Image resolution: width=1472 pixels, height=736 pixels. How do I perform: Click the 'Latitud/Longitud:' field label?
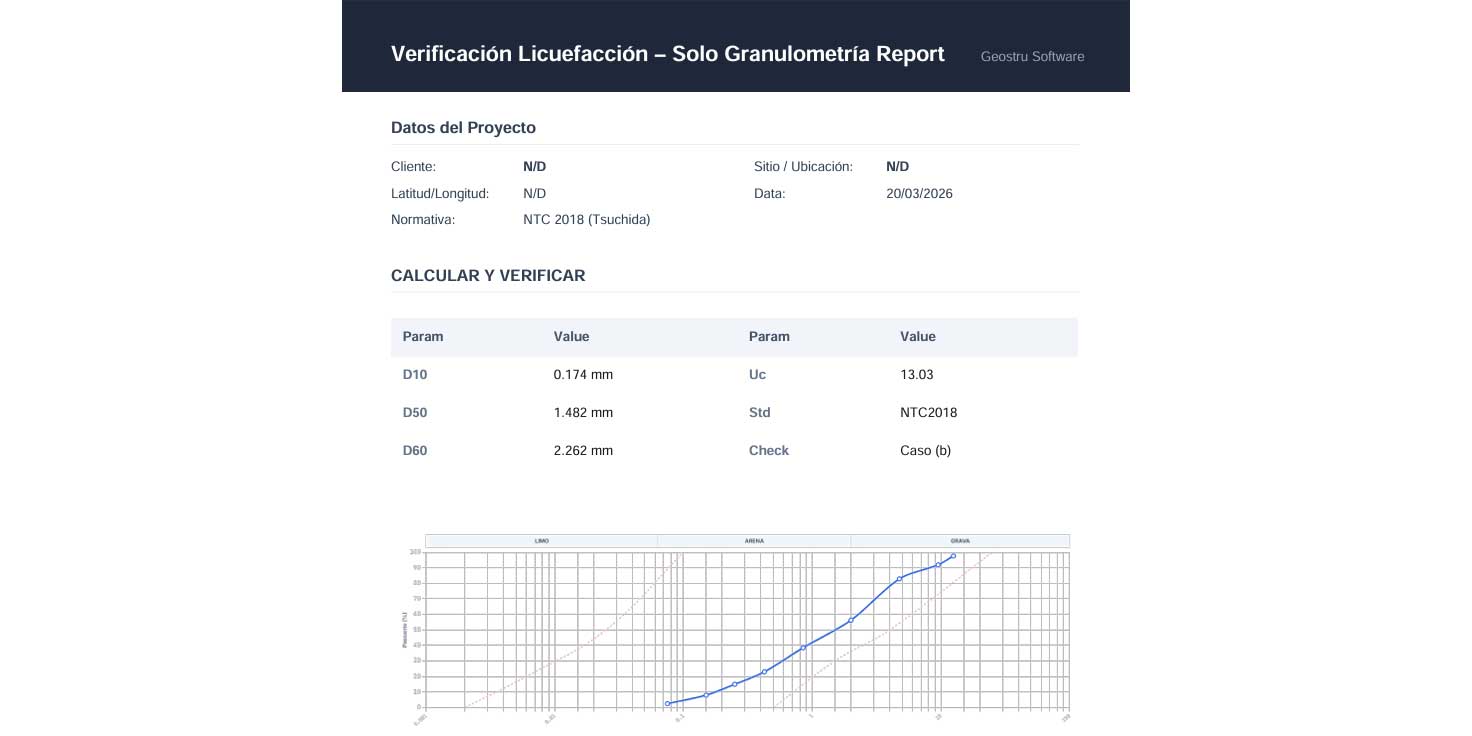(x=440, y=193)
